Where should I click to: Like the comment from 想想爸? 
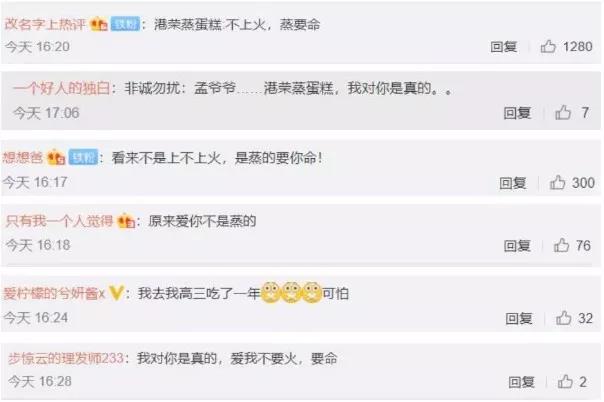(x=557, y=183)
